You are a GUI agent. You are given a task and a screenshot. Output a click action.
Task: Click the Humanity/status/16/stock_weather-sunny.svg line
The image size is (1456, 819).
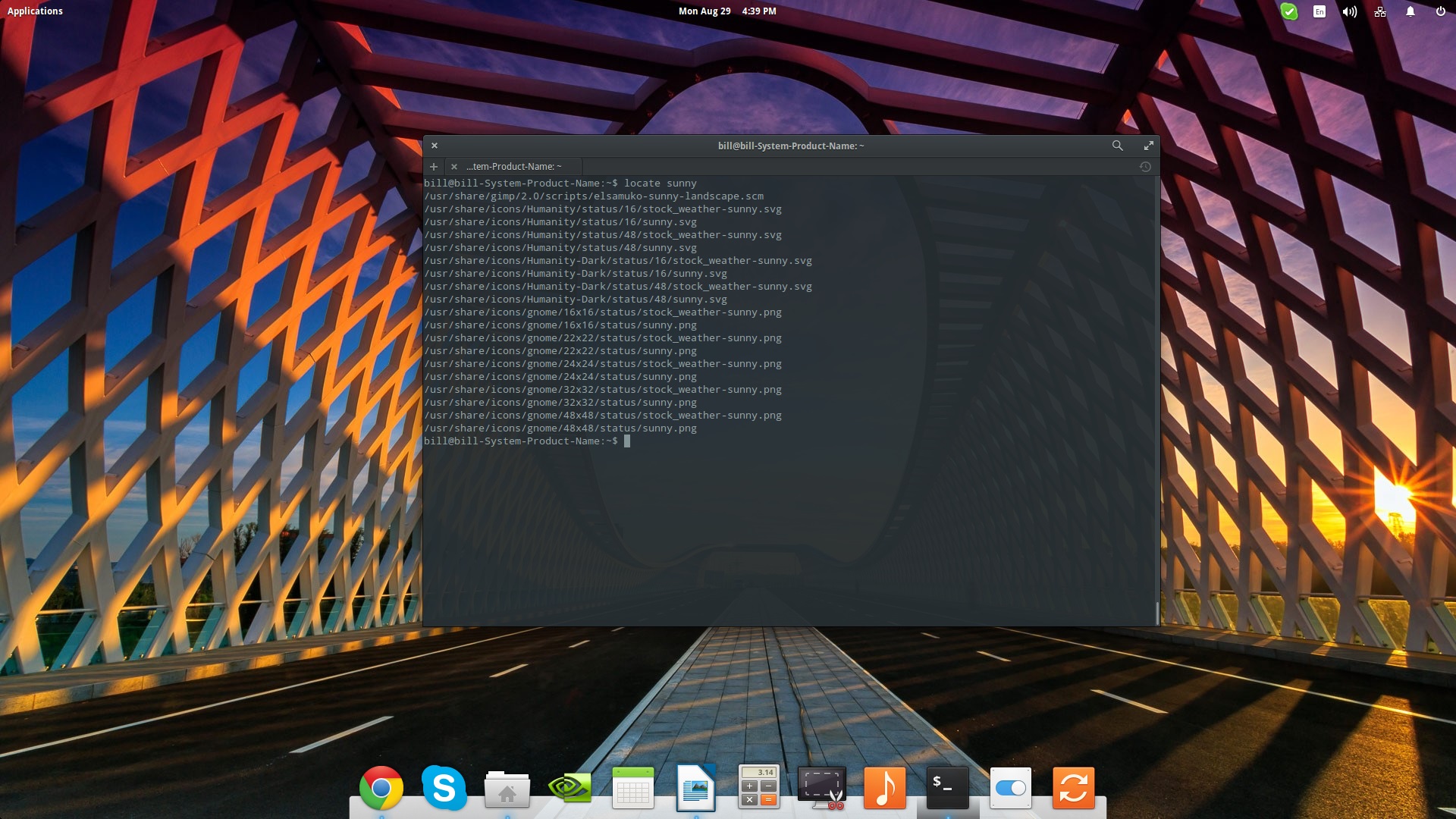pyautogui.click(x=603, y=209)
